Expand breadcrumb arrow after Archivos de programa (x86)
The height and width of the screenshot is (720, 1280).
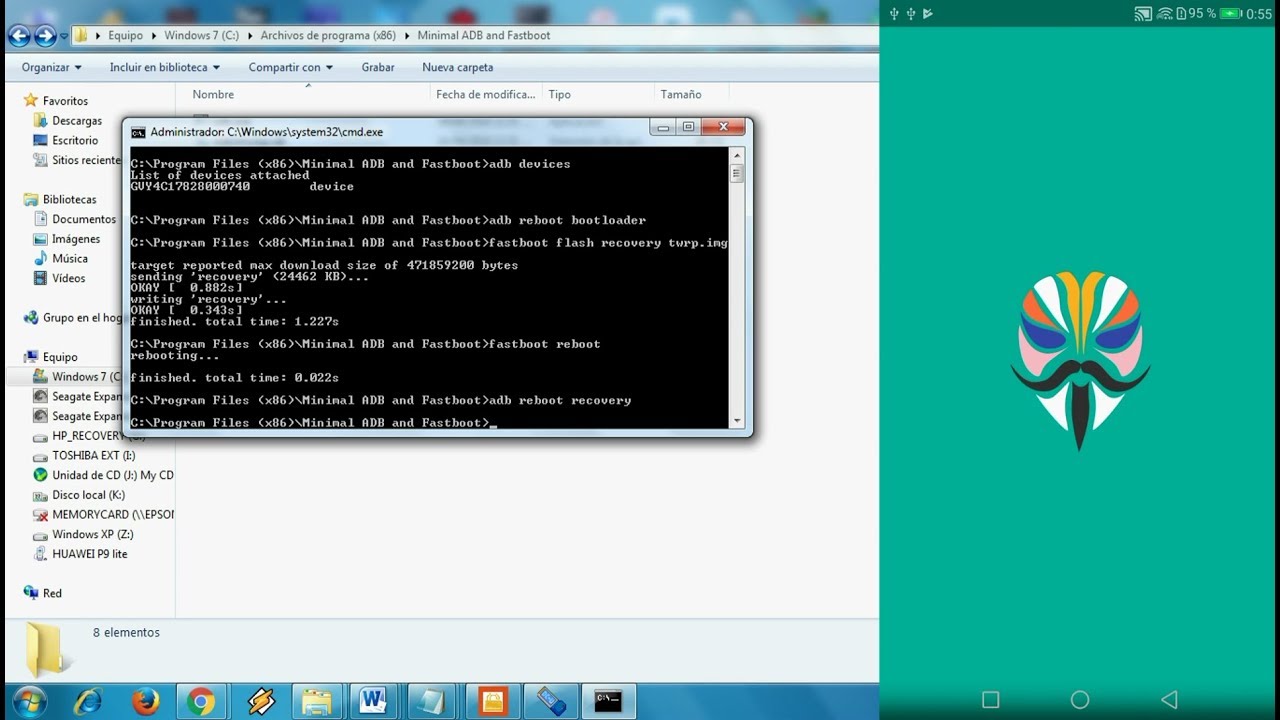coord(407,36)
